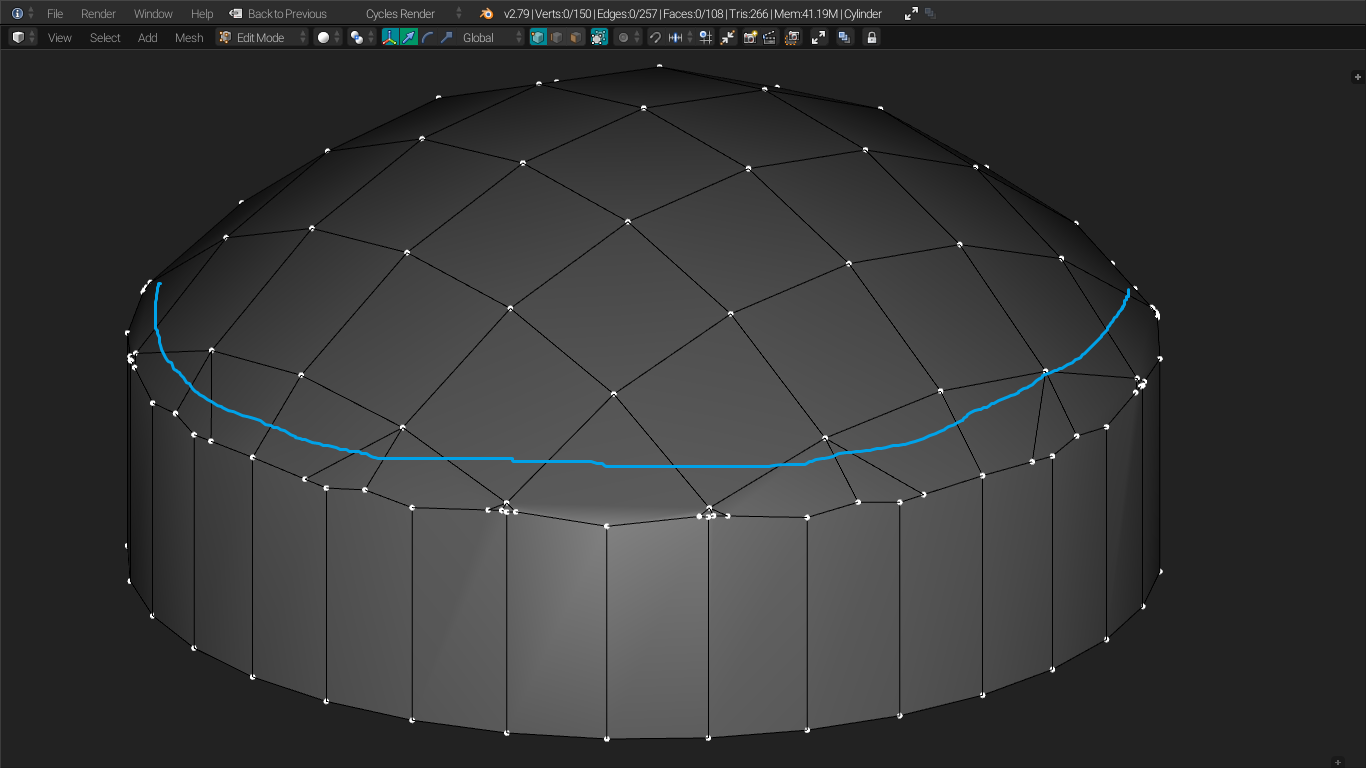Open pivot point selector
Viewport: 1366px width, 768px height.
(x=361, y=37)
